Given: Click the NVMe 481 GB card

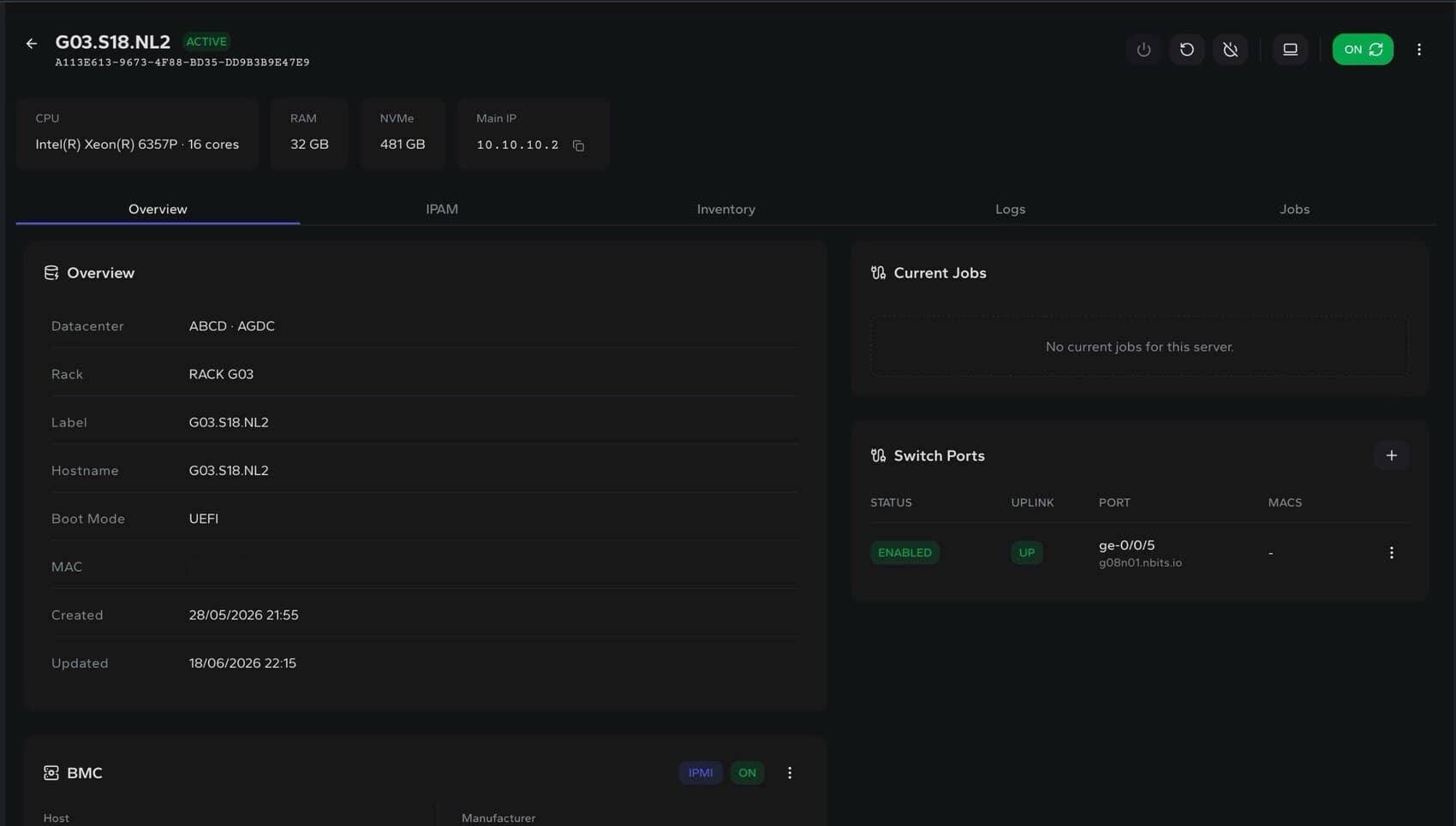Looking at the screenshot, I should point(403,134).
